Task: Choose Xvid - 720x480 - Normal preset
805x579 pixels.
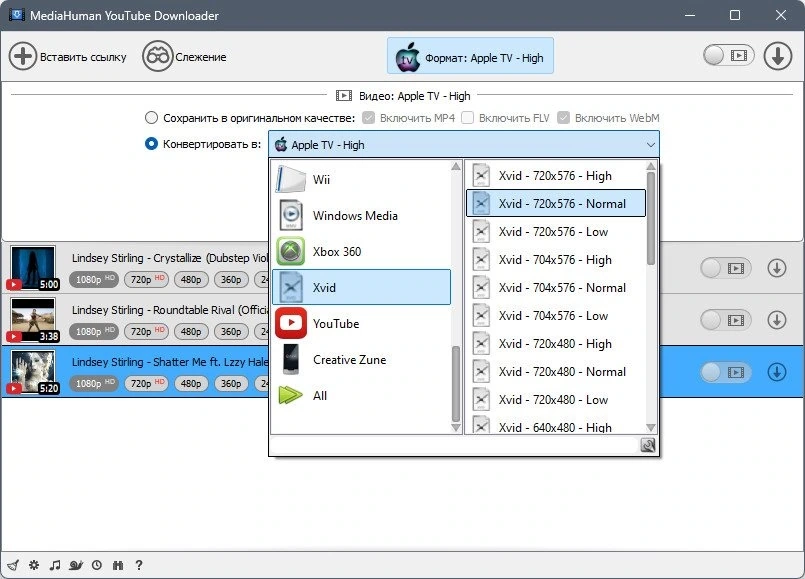Action: (x=555, y=371)
